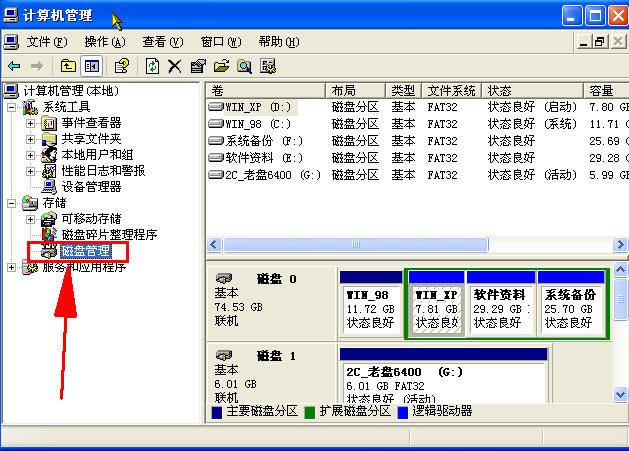Select the 2C_老盘6400 (G:) volume row
The height and width of the screenshot is (451, 629).
[417, 175]
